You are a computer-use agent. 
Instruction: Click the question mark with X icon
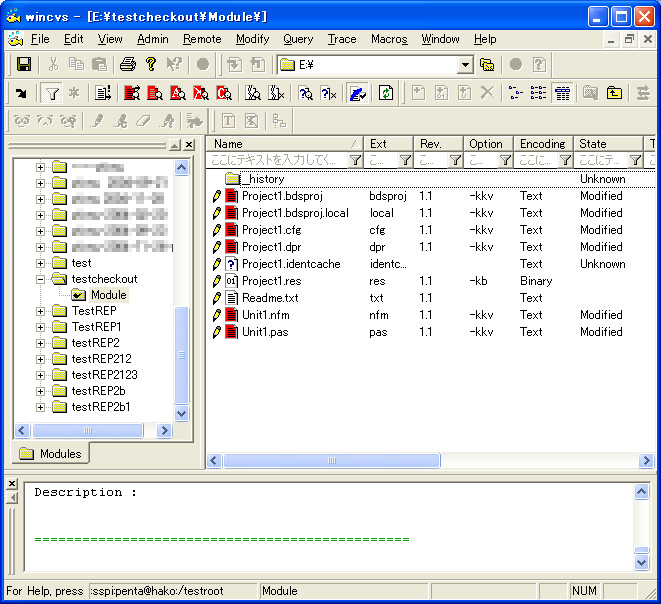[x=328, y=93]
